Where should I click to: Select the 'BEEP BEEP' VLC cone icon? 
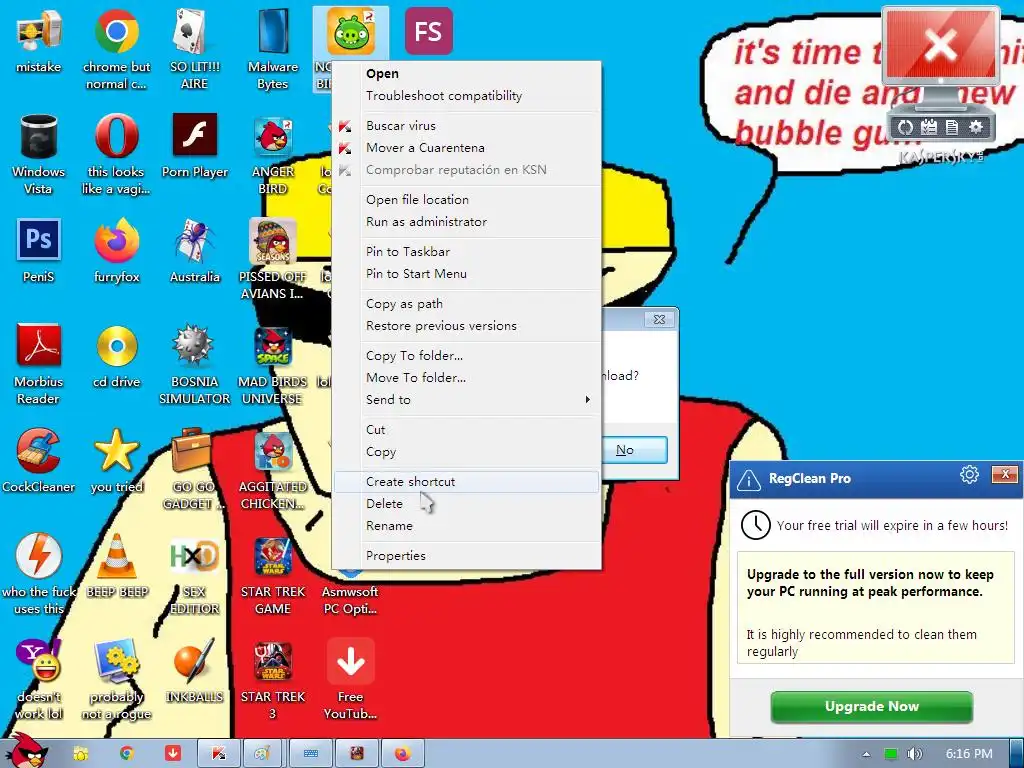[x=116, y=566]
